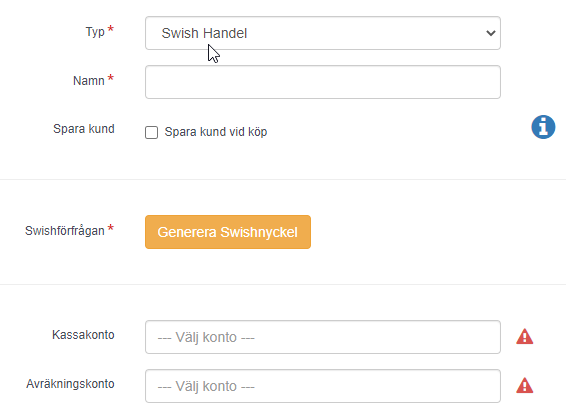Click the Avräkningskonto red warning triangle
Viewport: 566px width, 408px height.
(x=524, y=385)
